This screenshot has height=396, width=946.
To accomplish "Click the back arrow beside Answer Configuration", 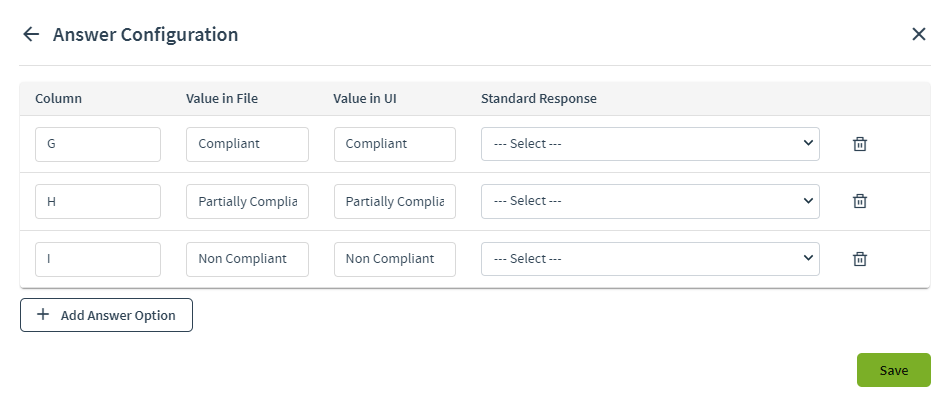I will pyautogui.click(x=31, y=34).
